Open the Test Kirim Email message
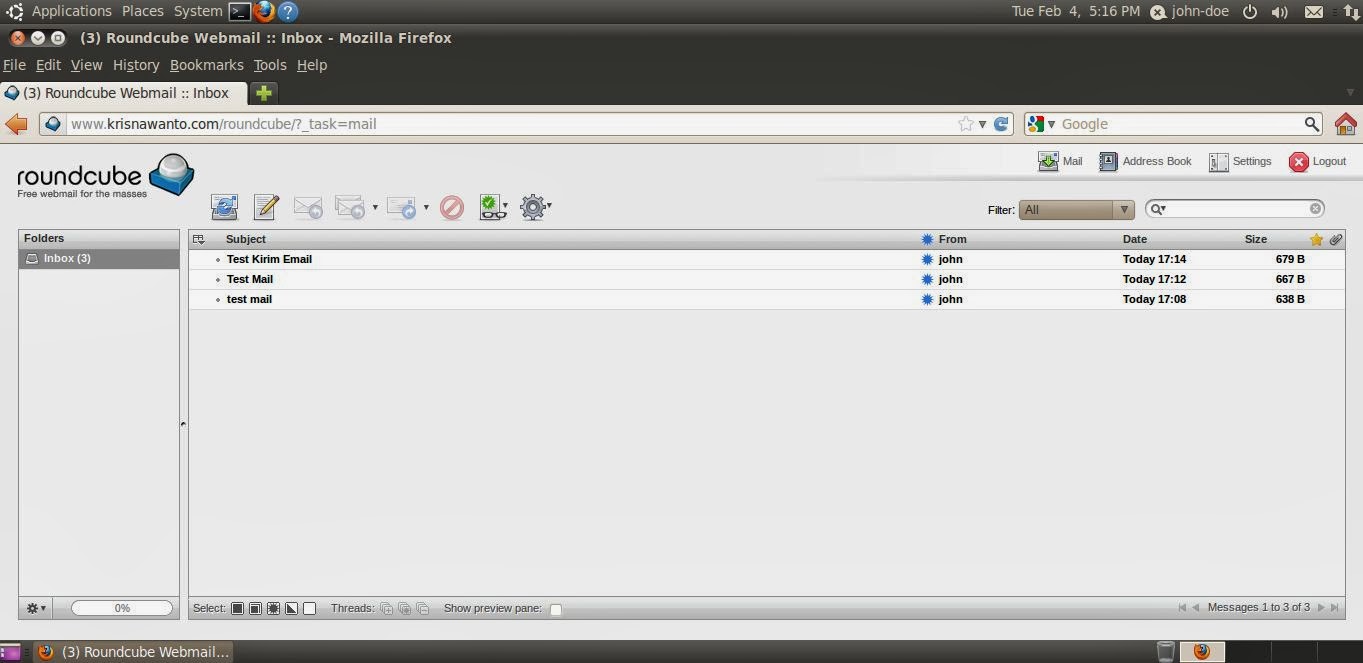1363x663 pixels. [269, 259]
